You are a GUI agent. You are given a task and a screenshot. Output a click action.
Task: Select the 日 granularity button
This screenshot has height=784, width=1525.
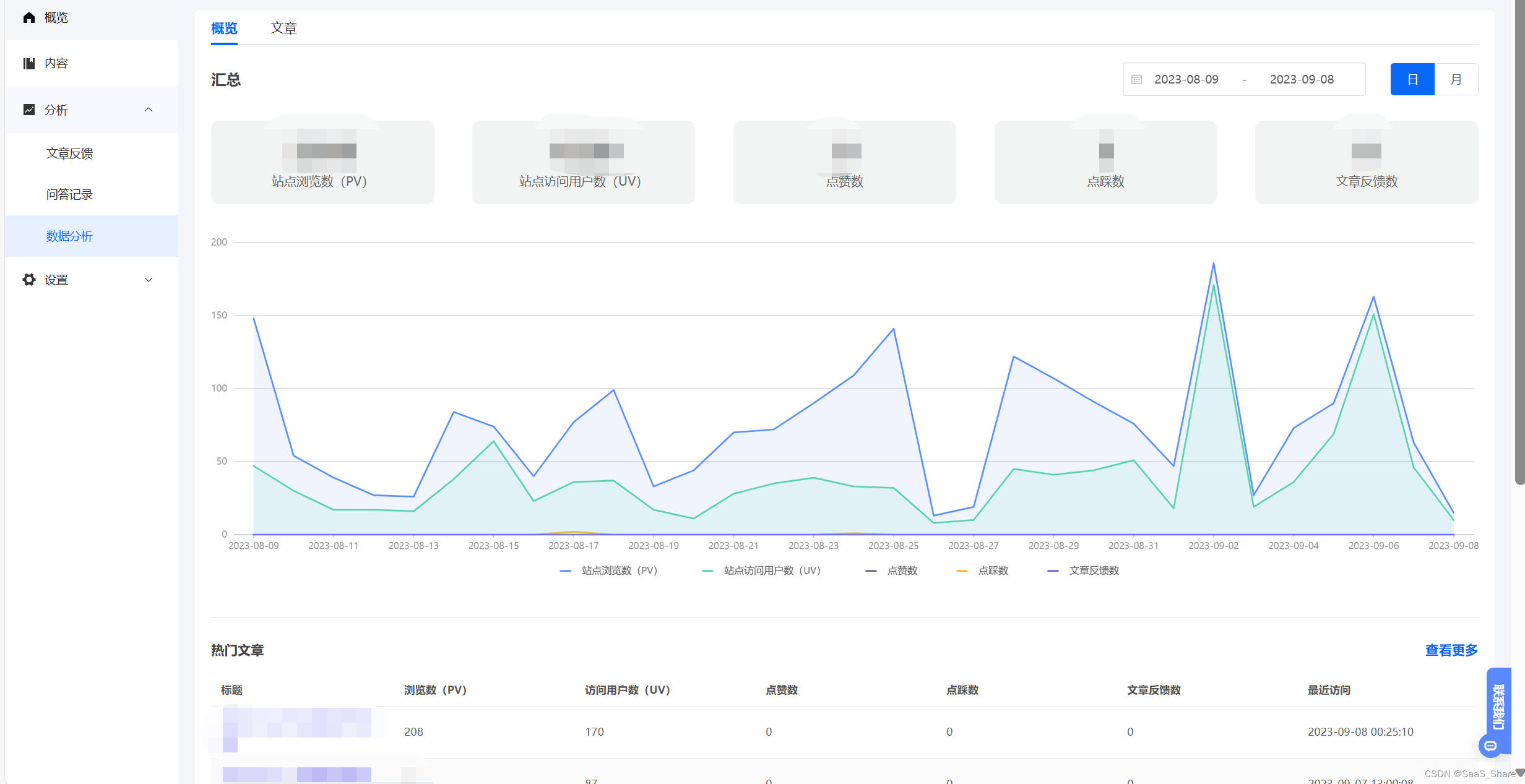(1412, 79)
